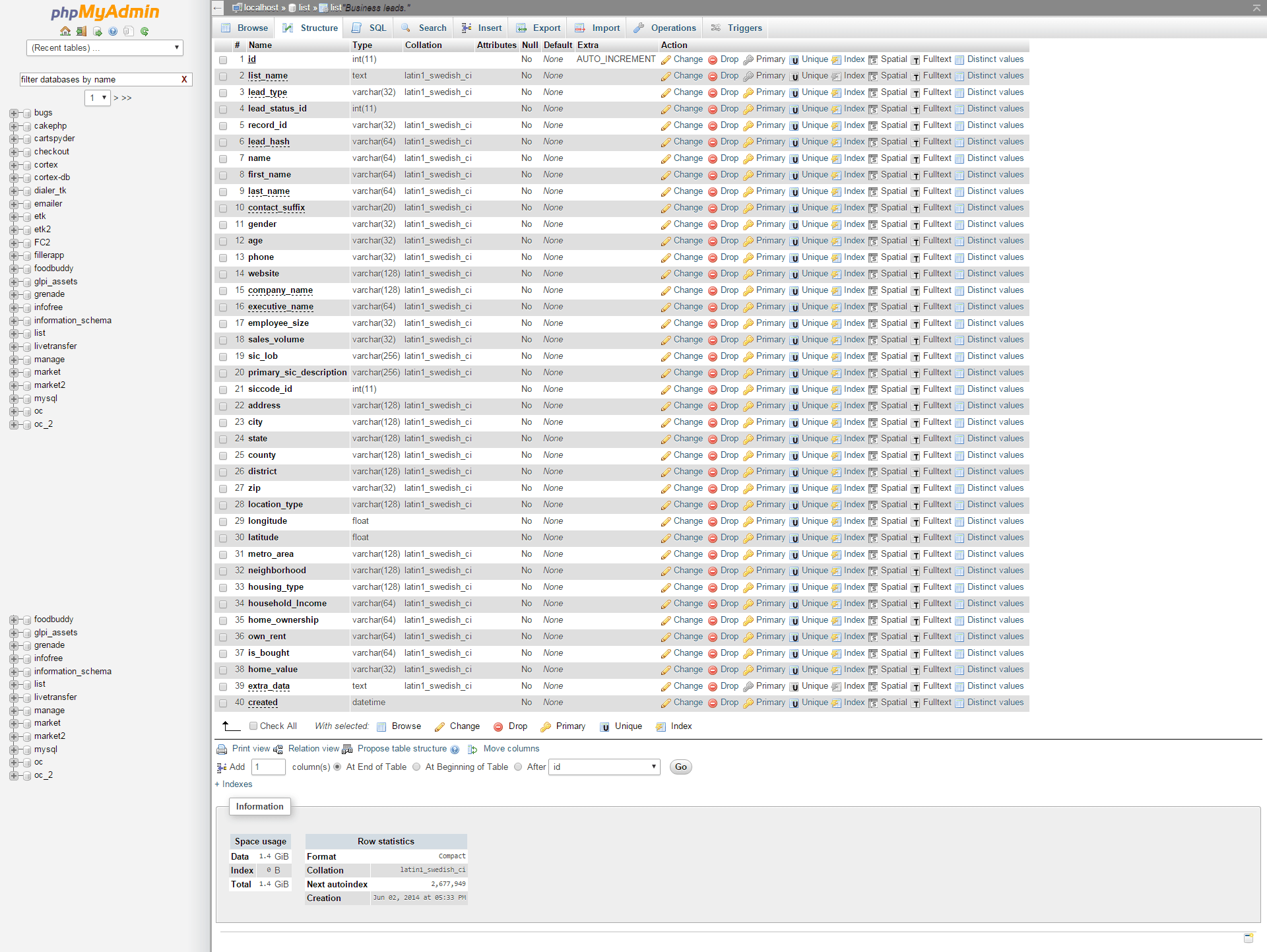Open the phpMyAdmin home page
Image resolution: width=1267 pixels, height=952 pixels.
pos(65,31)
